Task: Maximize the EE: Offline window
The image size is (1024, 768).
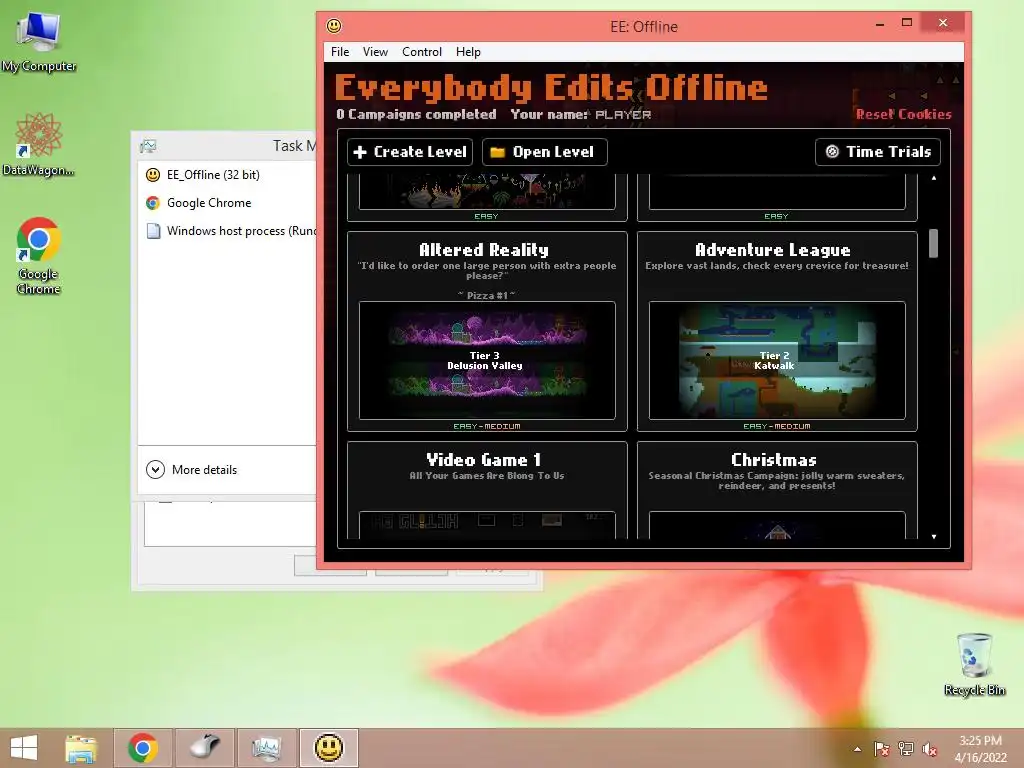Action: pyautogui.click(x=906, y=23)
